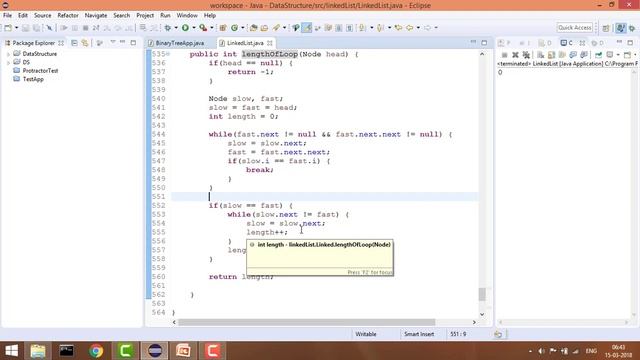Click Remove Launch (X) in the Console toolbar
The image size is (640, 360).
[x=516, y=55]
